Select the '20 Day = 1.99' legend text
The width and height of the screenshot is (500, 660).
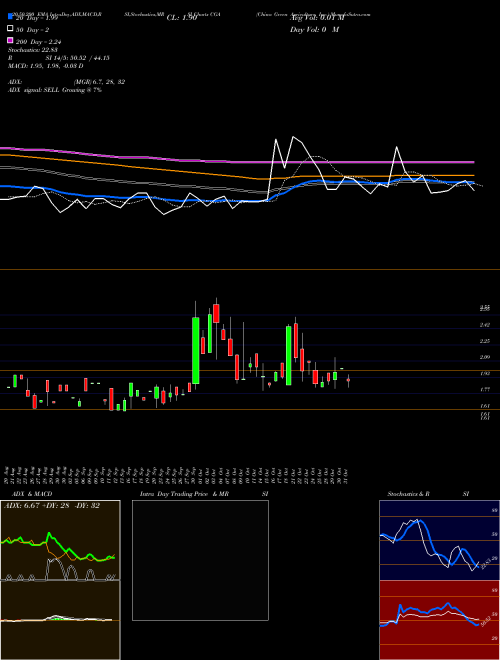click(x=36, y=19)
